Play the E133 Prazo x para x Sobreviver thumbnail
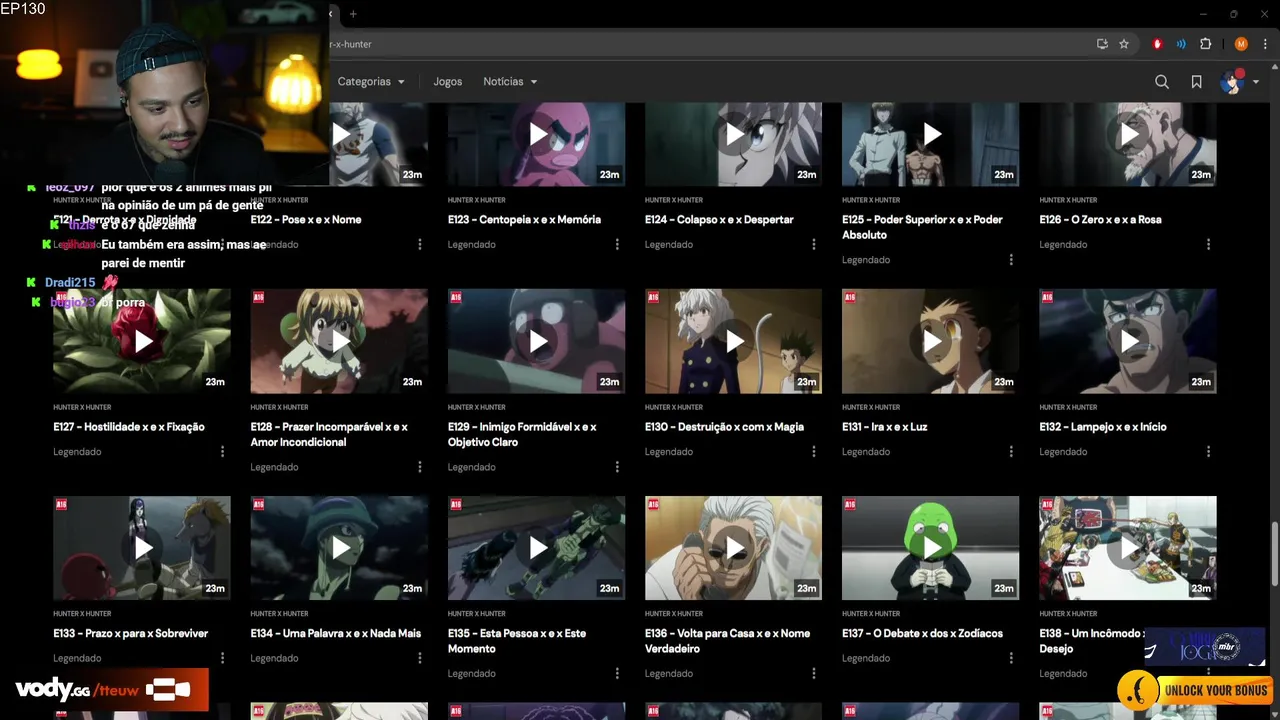This screenshot has width=1280, height=720. [x=142, y=548]
